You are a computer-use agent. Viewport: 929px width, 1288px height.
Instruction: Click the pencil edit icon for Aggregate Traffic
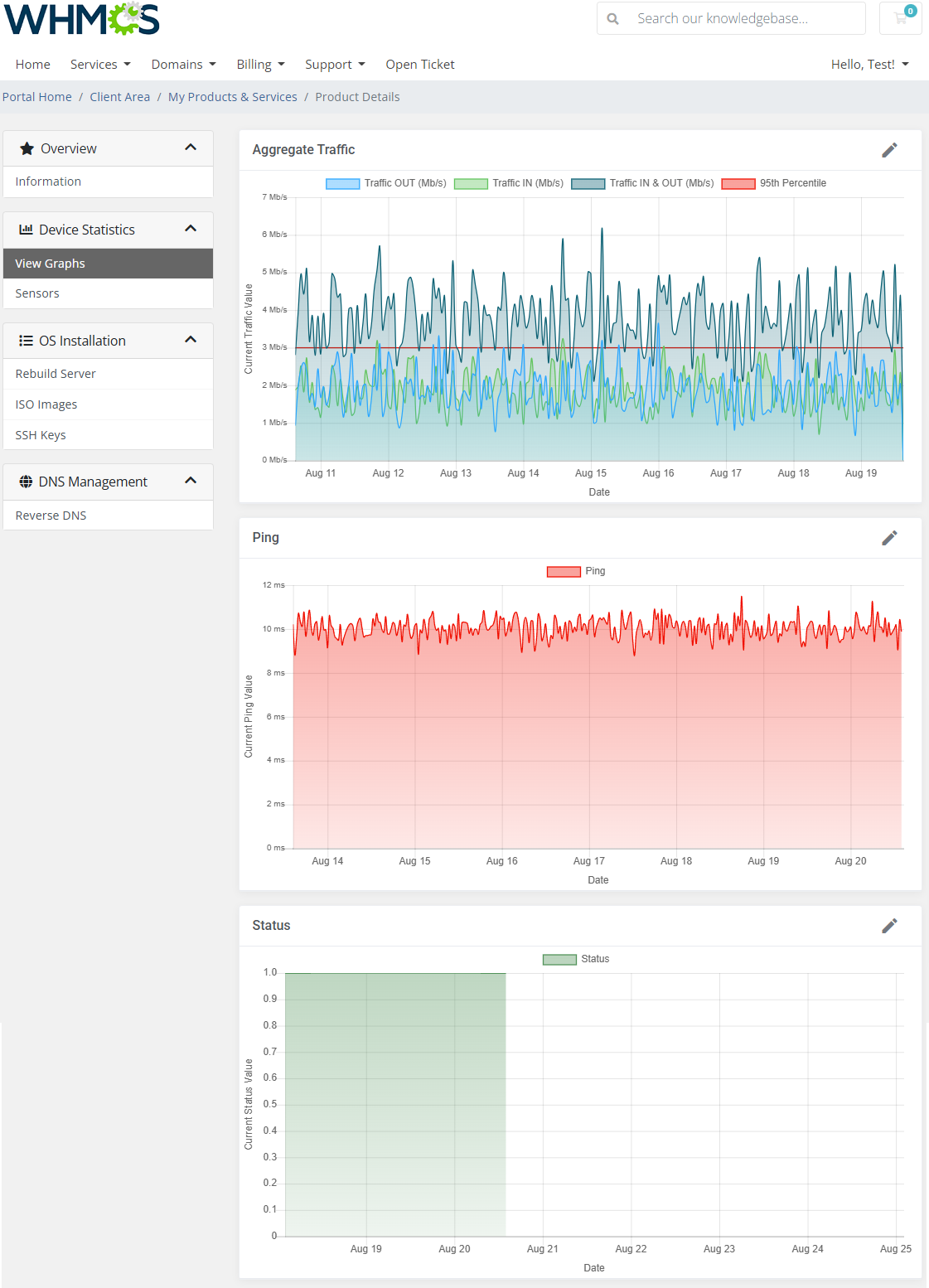click(x=889, y=150)
